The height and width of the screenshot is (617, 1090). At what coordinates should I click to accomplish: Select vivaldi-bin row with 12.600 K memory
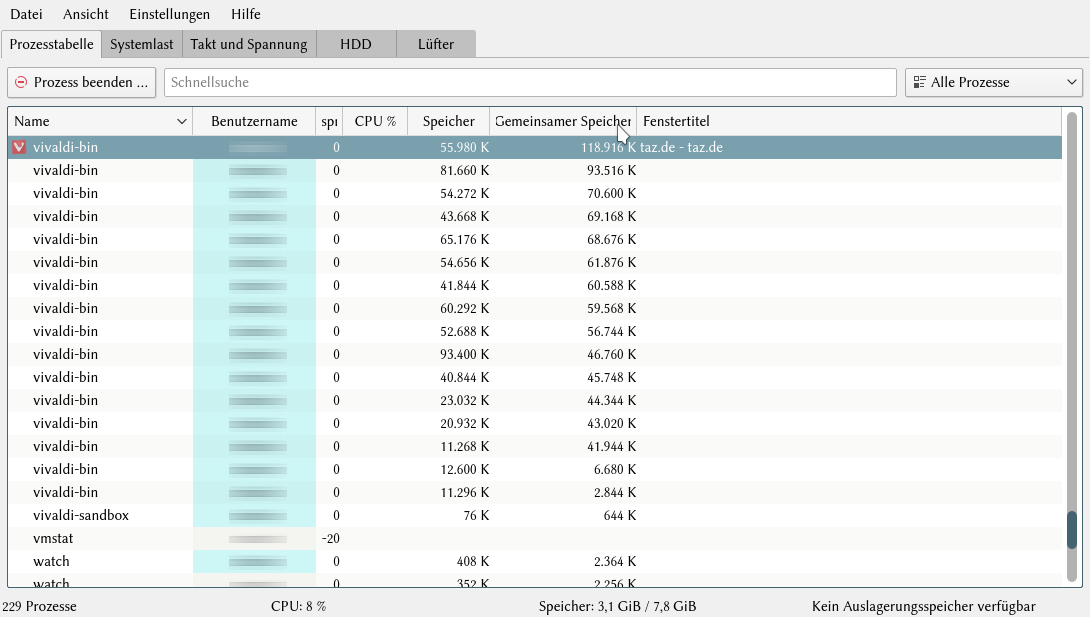[x=535, y=468]
